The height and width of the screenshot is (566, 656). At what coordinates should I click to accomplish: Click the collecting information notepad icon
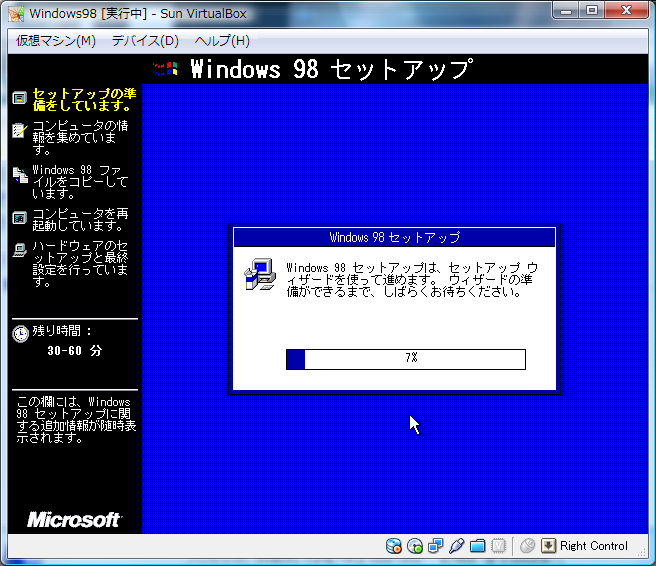(x=20, y=130)
